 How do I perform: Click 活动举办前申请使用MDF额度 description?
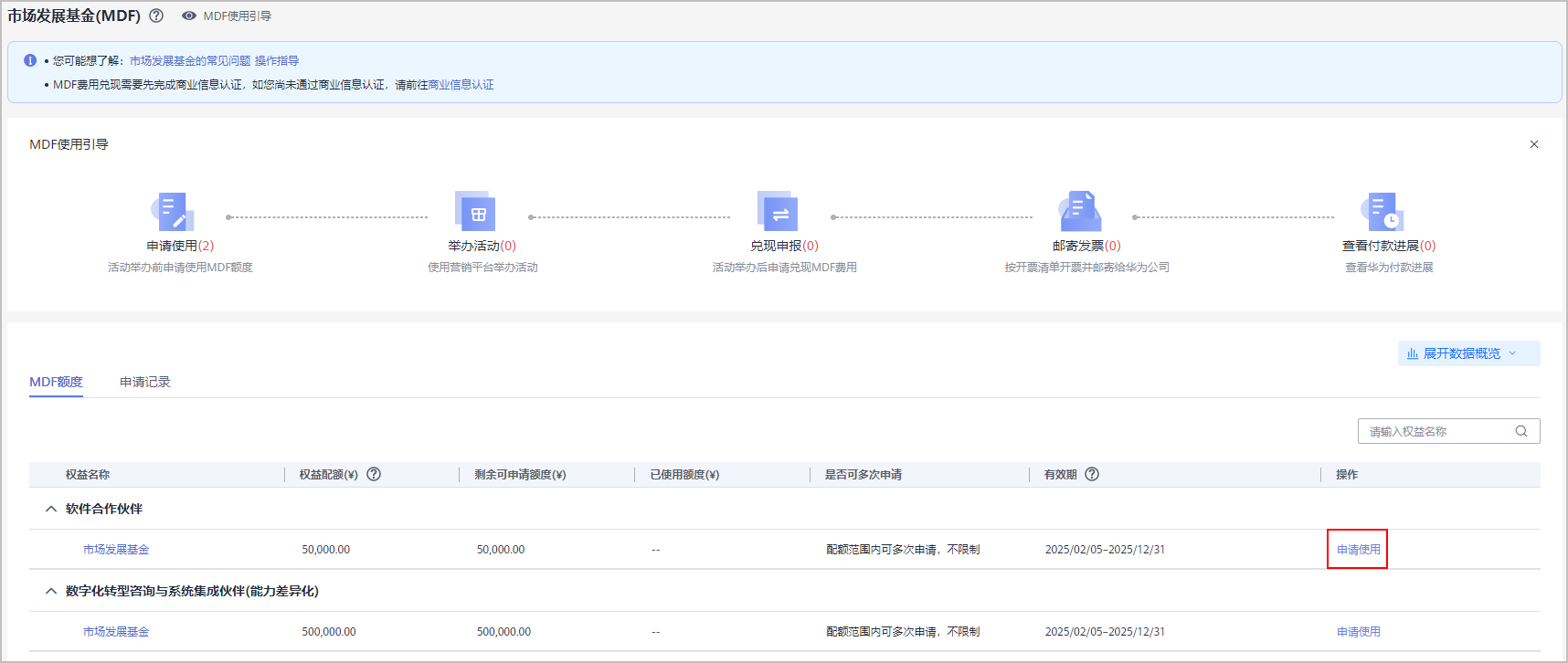tap(180, 268)
